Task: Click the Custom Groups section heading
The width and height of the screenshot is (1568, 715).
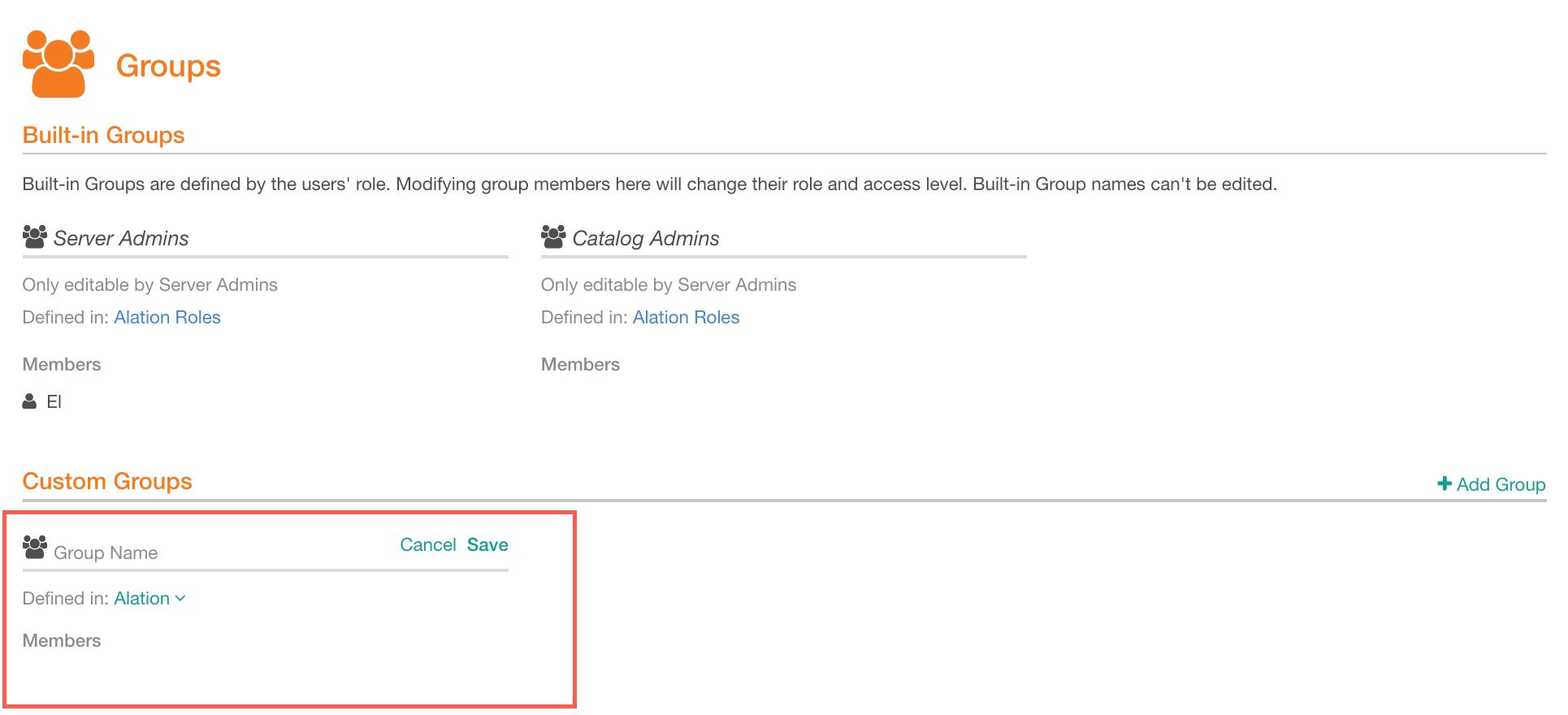Action: (107, 481)
